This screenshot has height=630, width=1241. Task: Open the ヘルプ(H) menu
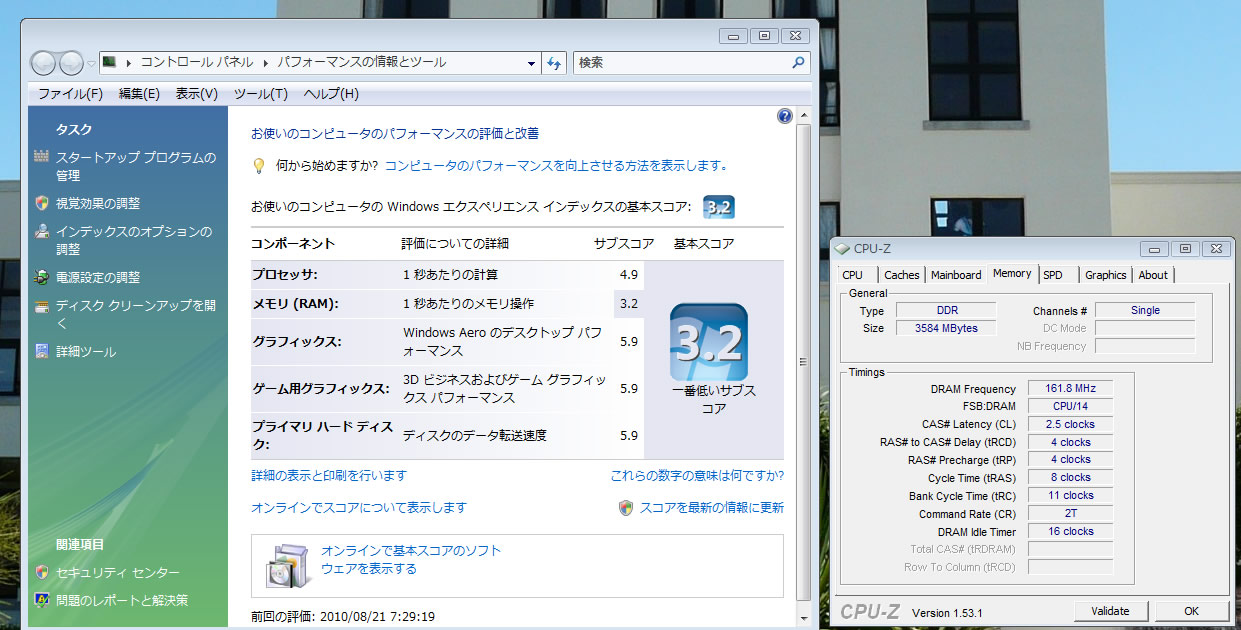331,94
